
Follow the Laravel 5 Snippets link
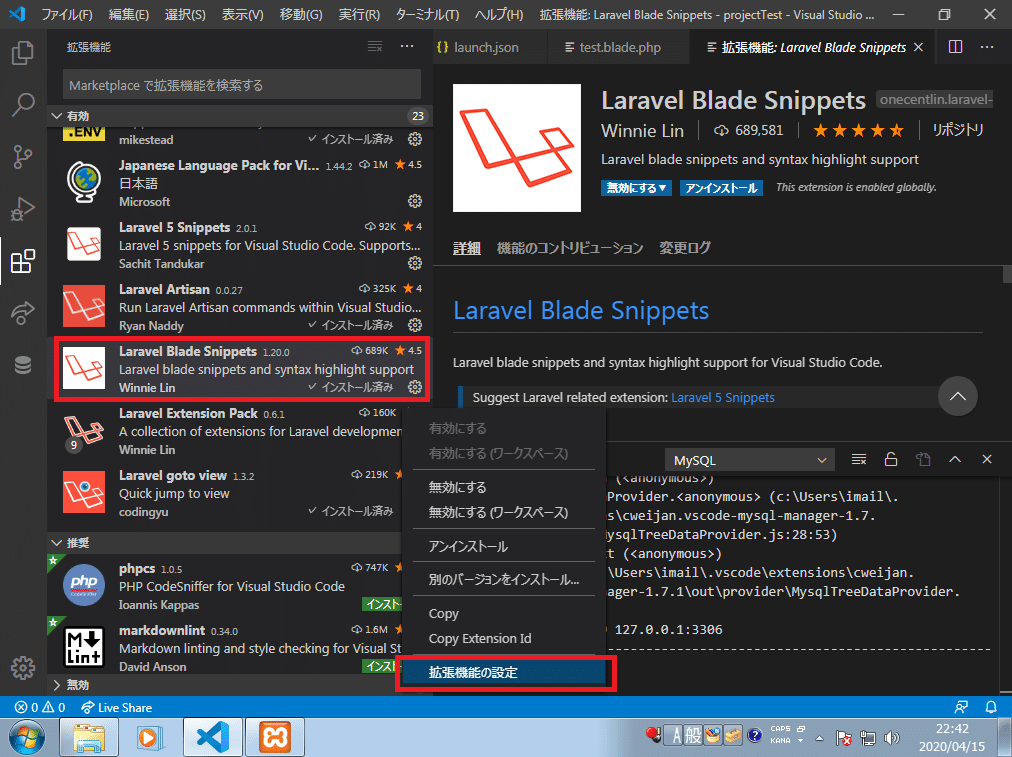click(723, 398)
